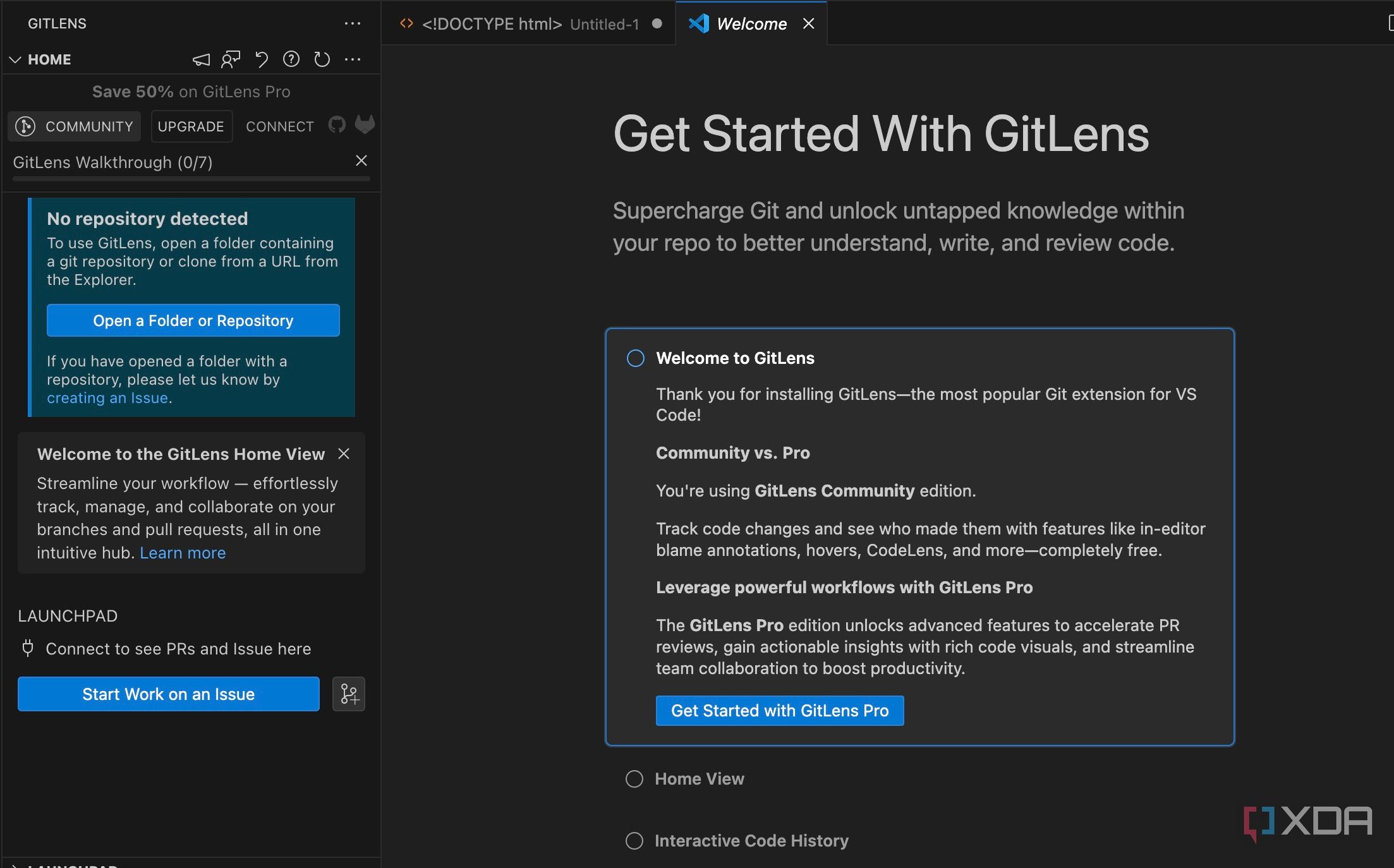The image size is (1394, 868).
Task: Select the Welcome tab
Action: click(751, 23)
